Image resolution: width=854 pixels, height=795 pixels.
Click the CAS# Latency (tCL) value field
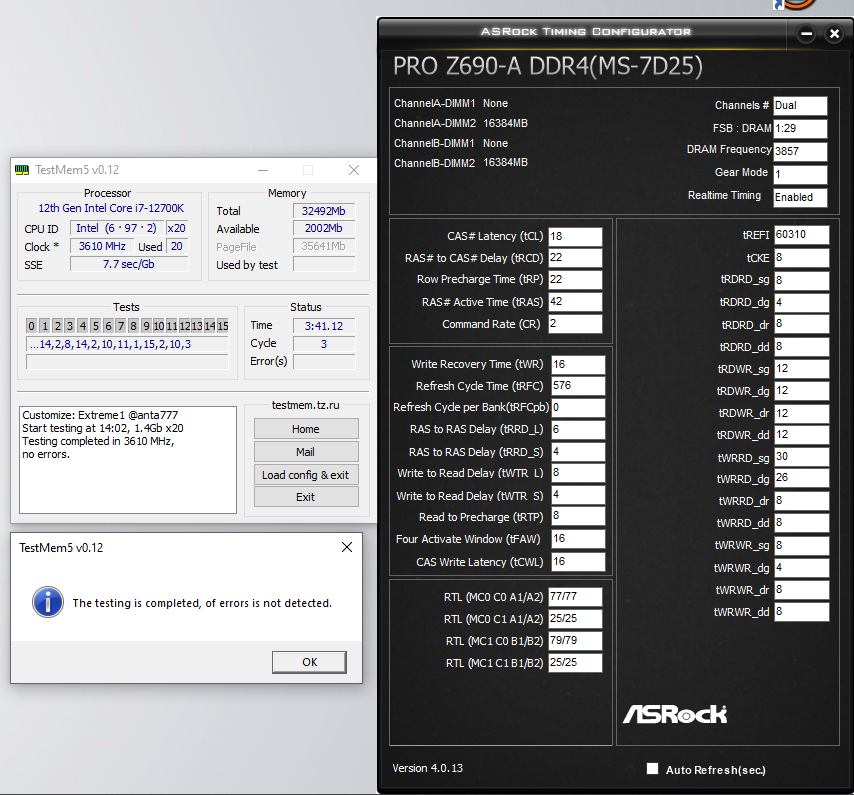pos(575,237)
